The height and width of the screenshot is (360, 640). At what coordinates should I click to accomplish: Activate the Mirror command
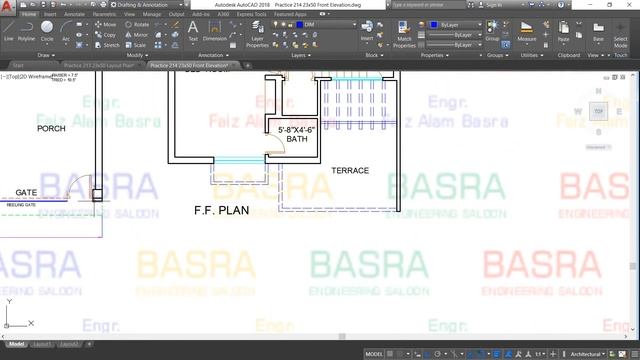coord(137,35)
